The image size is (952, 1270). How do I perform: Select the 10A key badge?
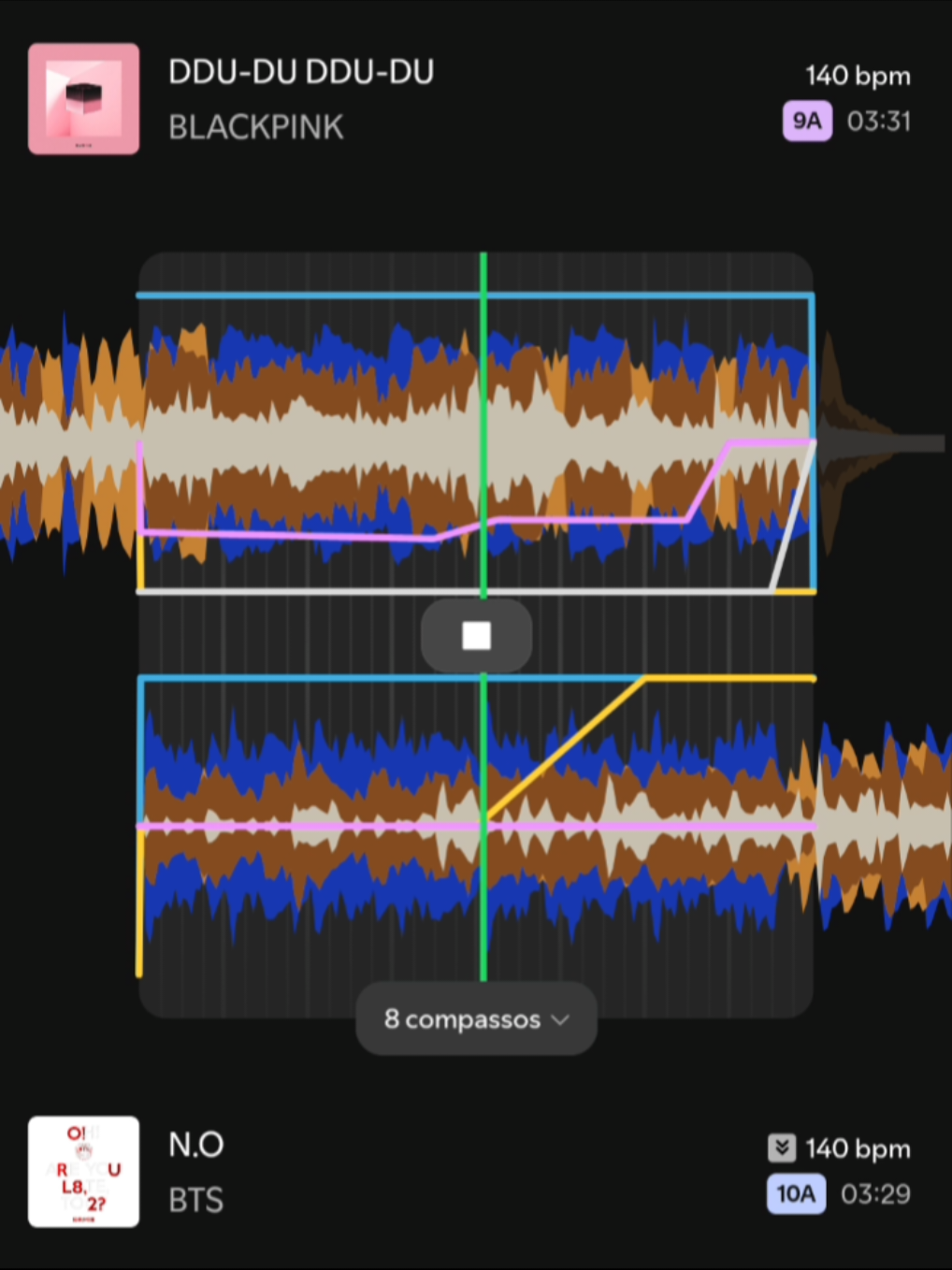[x=796, y=1193]
